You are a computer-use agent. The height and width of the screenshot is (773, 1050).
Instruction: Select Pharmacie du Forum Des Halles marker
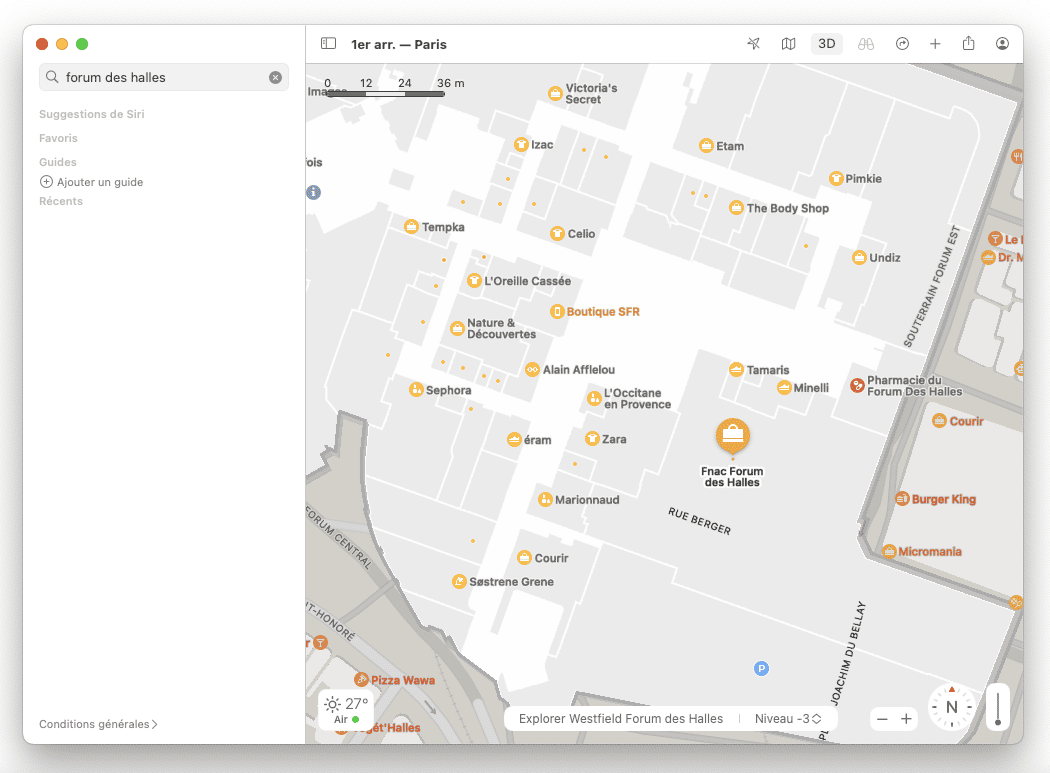[857, 385]
